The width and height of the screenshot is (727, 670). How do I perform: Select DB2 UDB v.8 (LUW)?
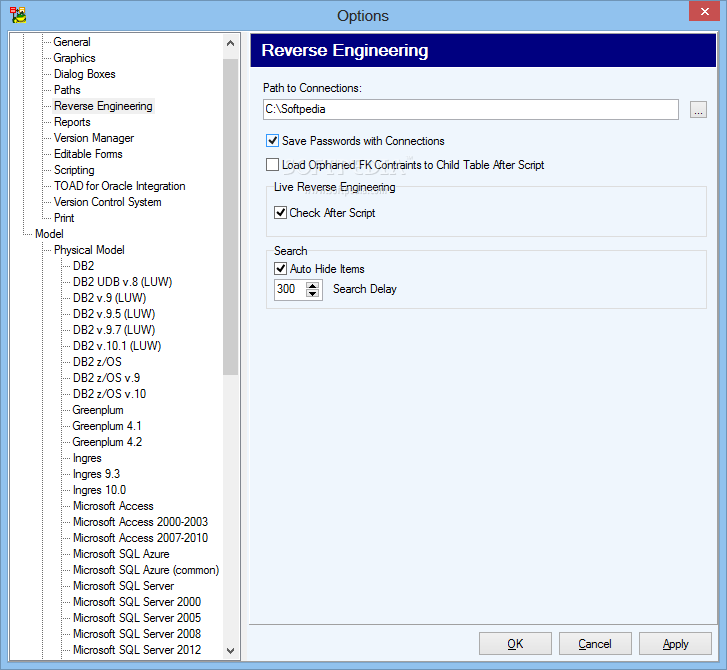click(122, 282)
